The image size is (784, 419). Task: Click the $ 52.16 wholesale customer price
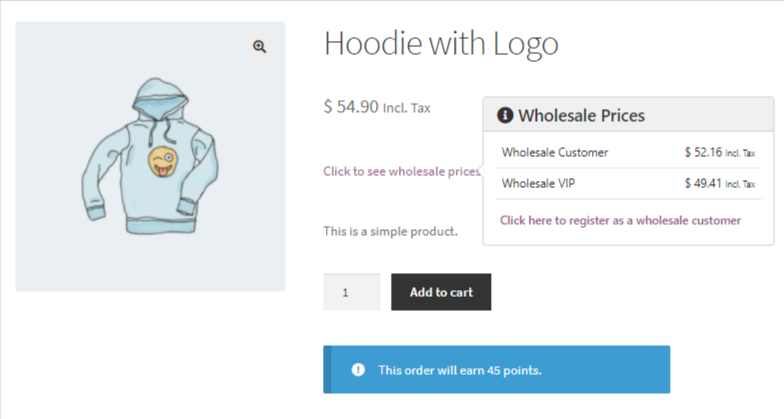point(702,153)
